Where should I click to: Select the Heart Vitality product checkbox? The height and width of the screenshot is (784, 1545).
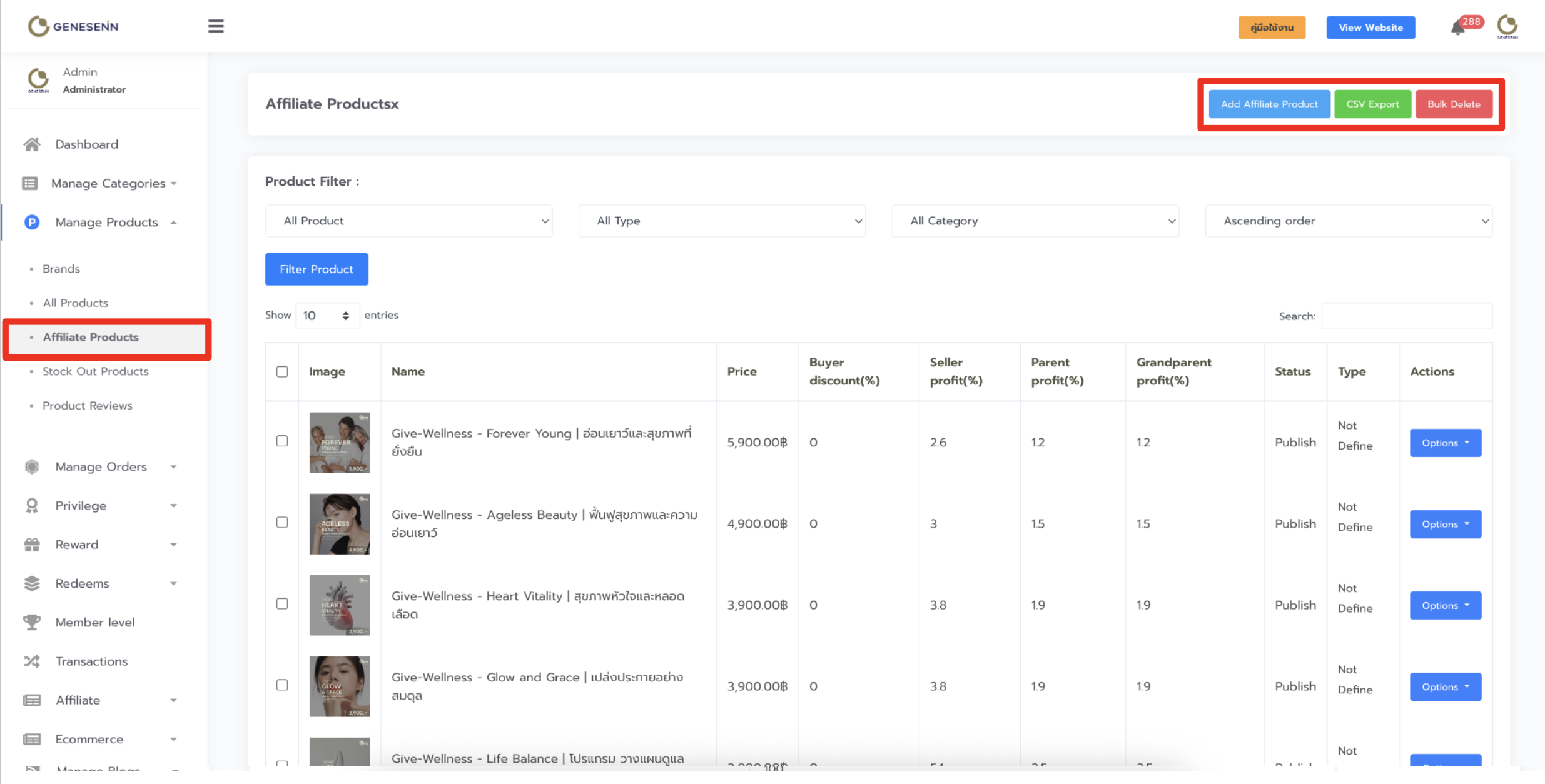tap(282, 604)
